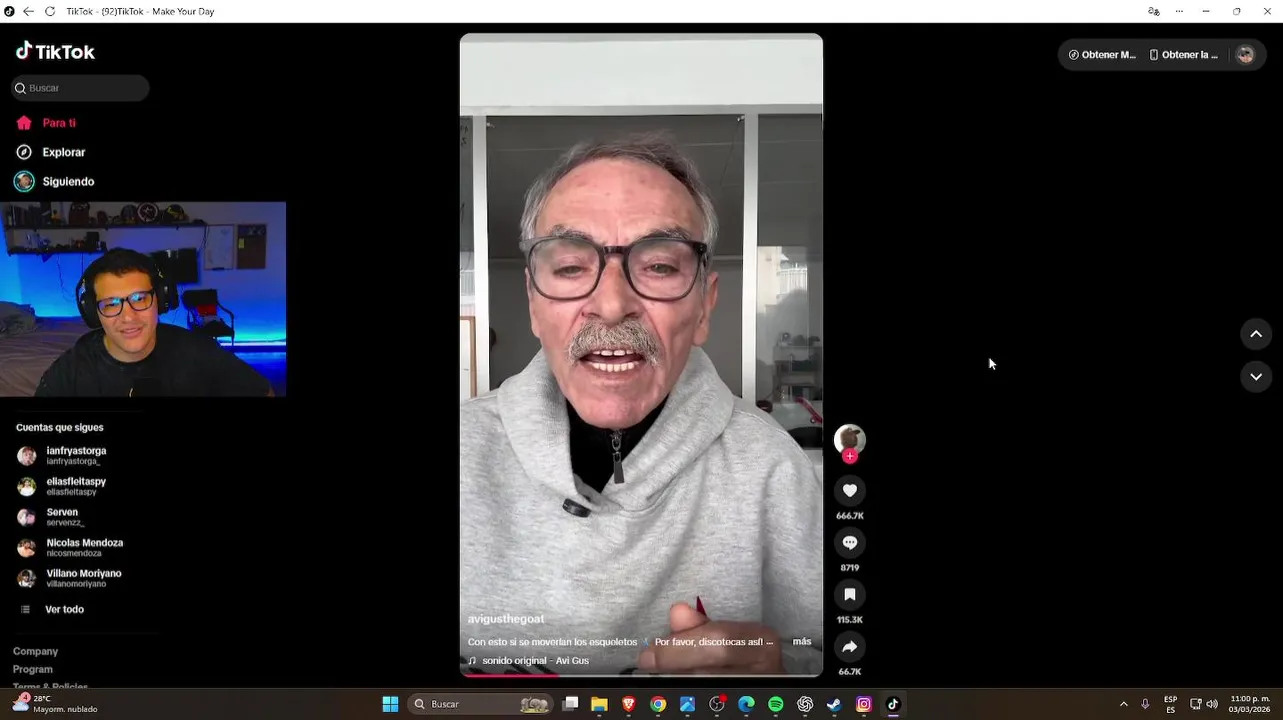The height and width of the screenshot is (720, 1283).
Task: Click the Program footer link
Action: coord(33,669)
